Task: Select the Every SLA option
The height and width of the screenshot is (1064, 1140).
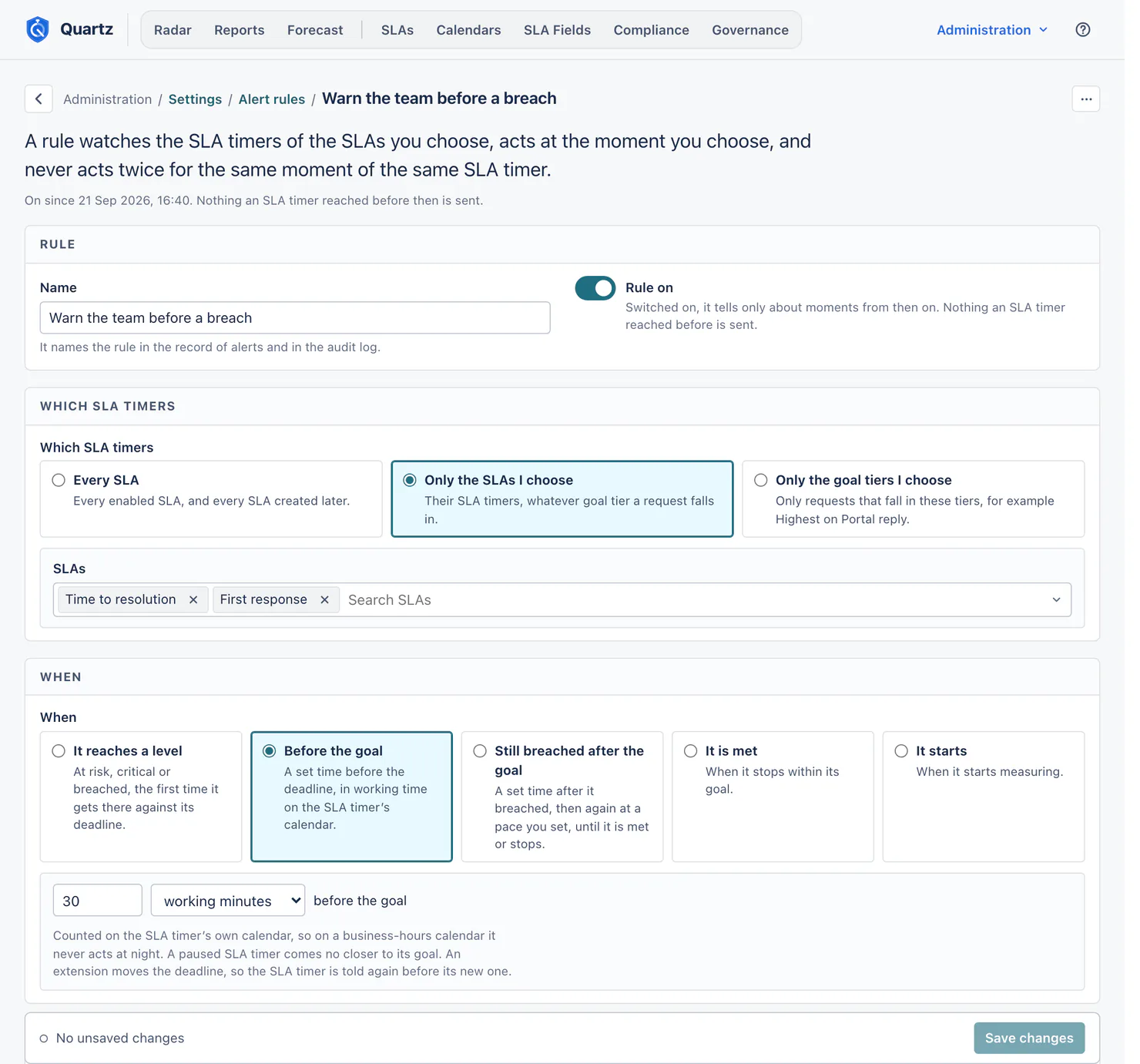Action: (x=211, y=498)
